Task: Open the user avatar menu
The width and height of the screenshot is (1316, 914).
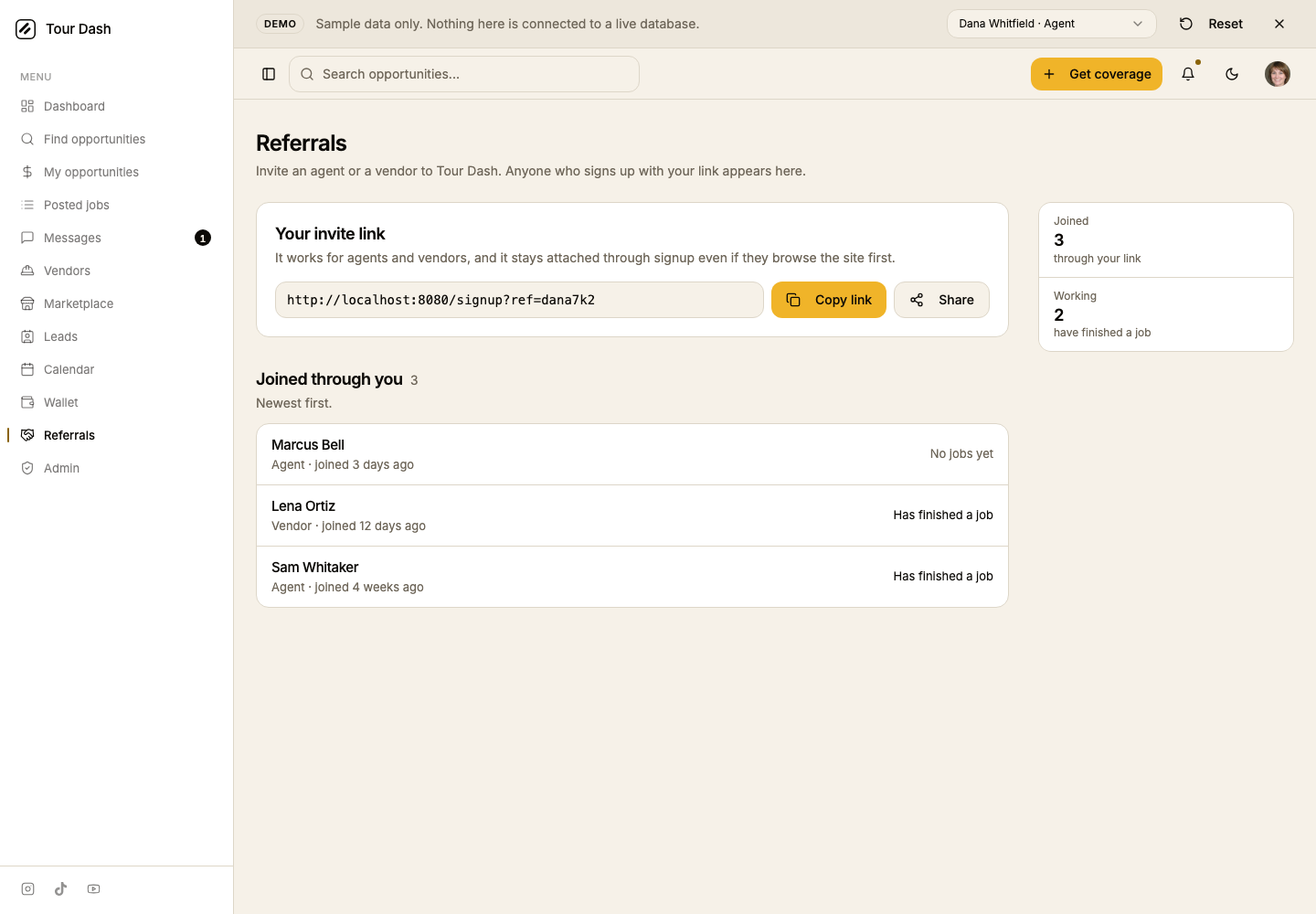Action: (1278, 74)
